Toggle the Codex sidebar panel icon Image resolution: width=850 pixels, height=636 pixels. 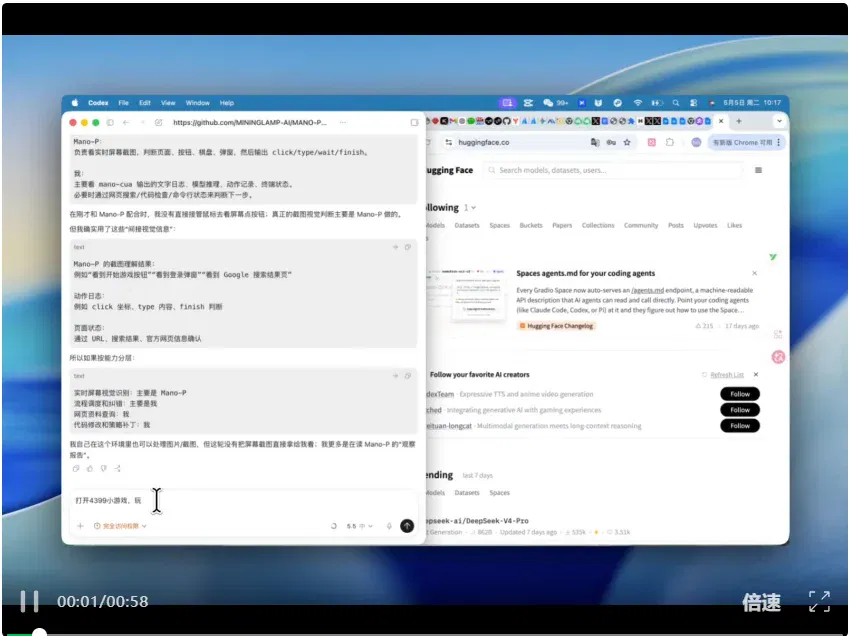click(110, 123)
